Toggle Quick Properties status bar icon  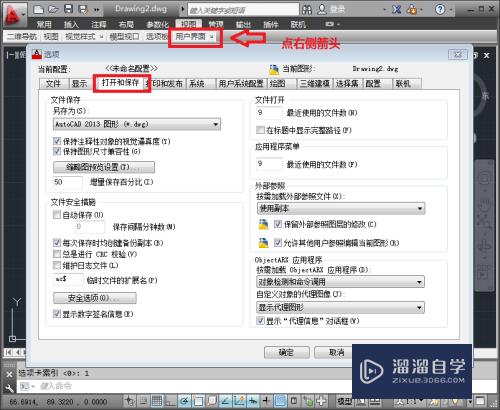pos(294,401)
